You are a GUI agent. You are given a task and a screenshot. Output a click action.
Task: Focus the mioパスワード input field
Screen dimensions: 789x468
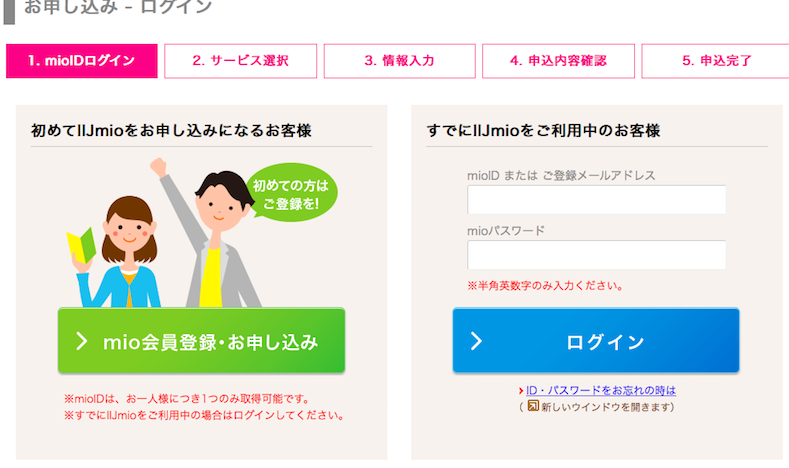pyautogui.click(x=596, y=255)
